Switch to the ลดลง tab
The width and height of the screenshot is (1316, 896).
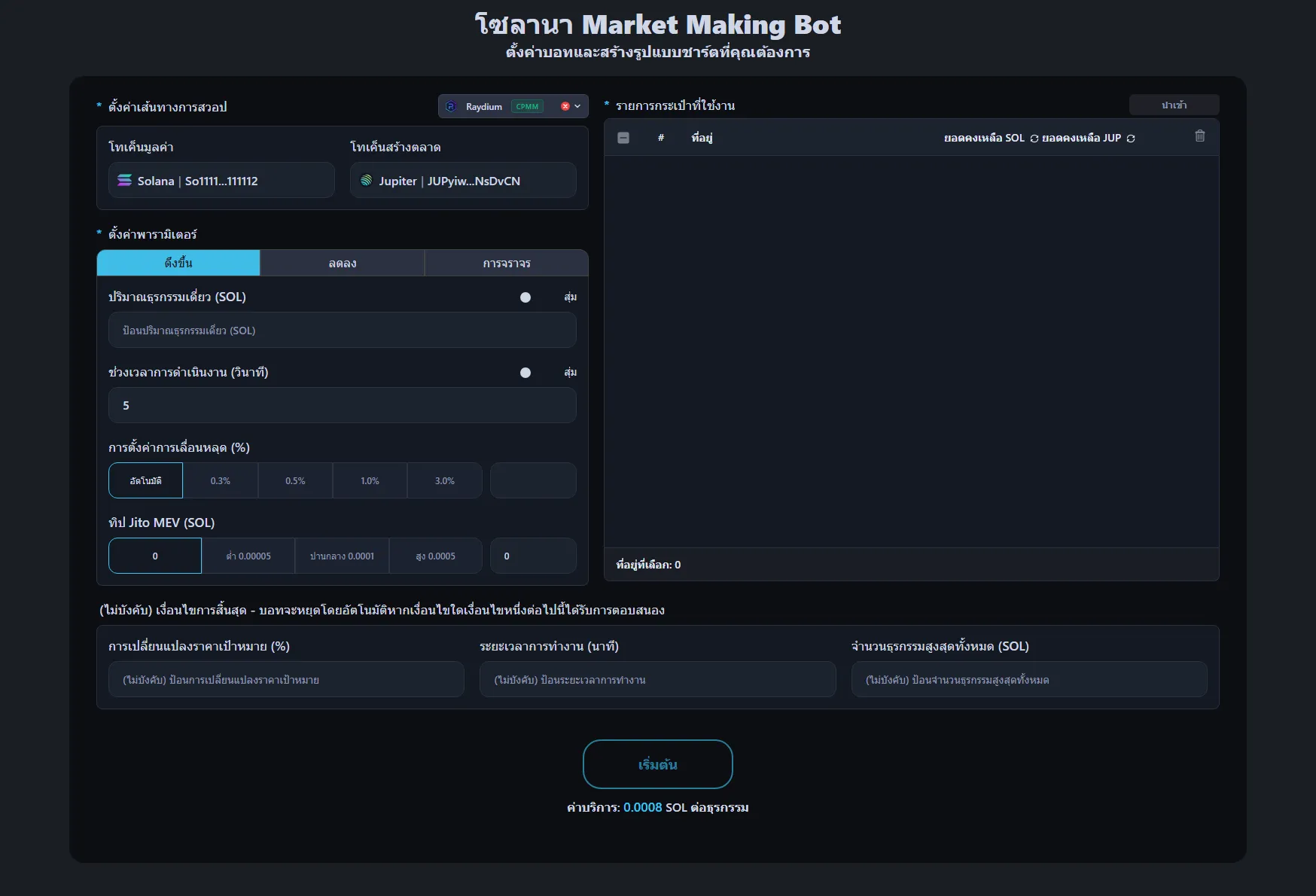tap(343, 263)
